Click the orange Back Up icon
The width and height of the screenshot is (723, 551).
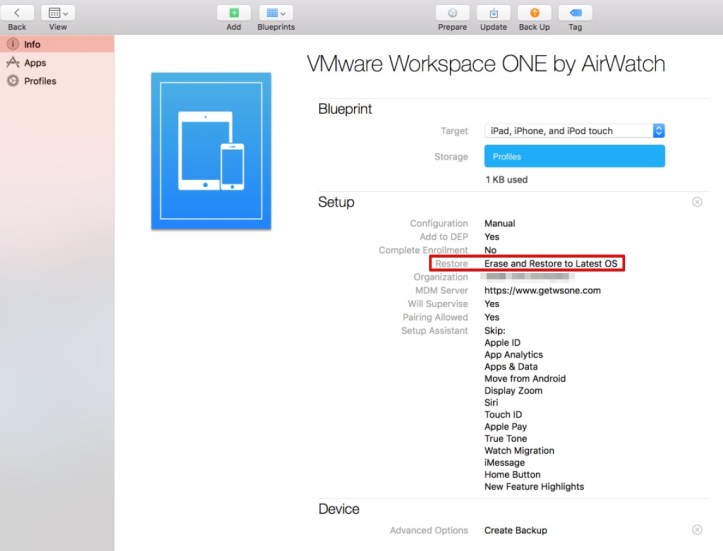tap(534, 13)
